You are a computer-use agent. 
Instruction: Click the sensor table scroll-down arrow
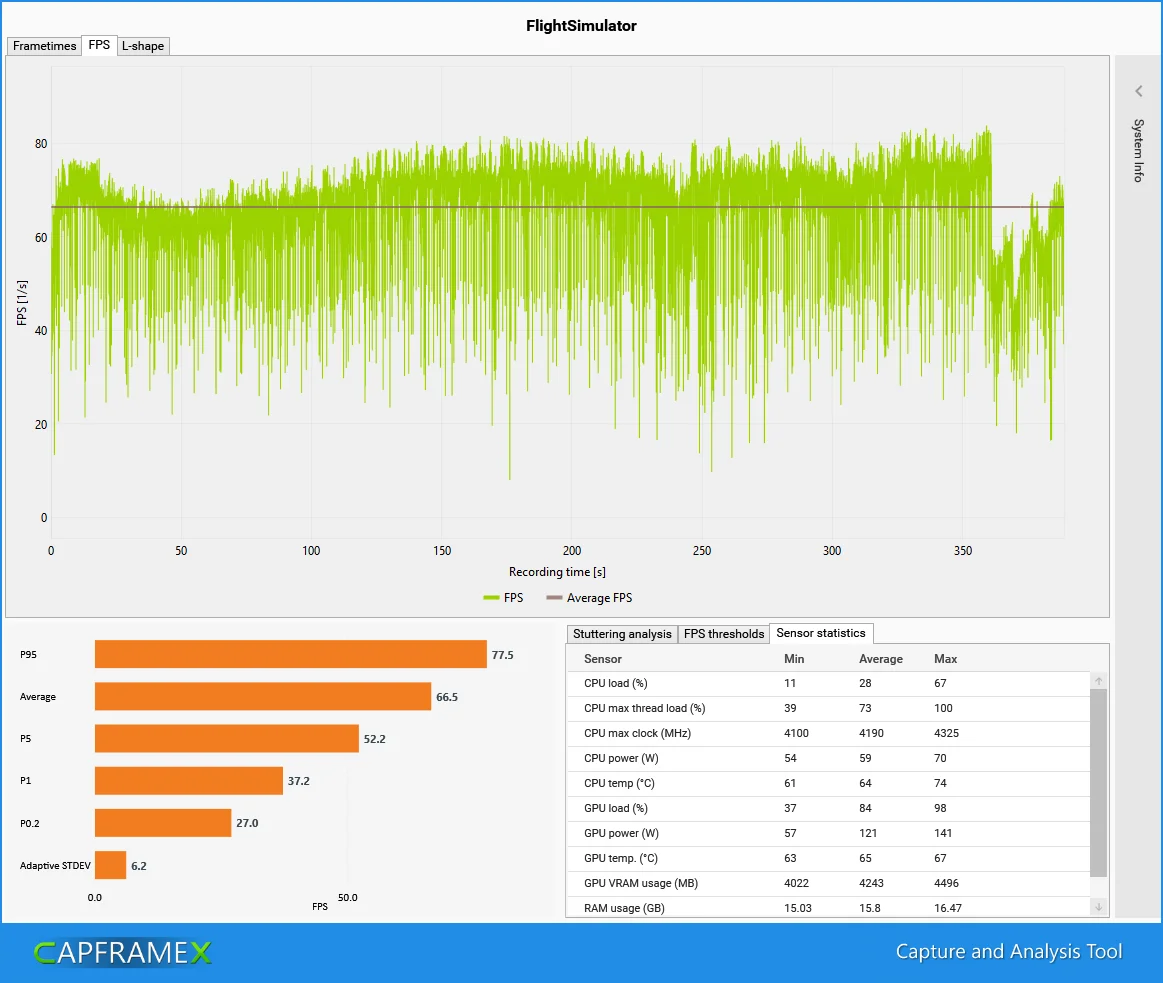[x=1098, y=906]
